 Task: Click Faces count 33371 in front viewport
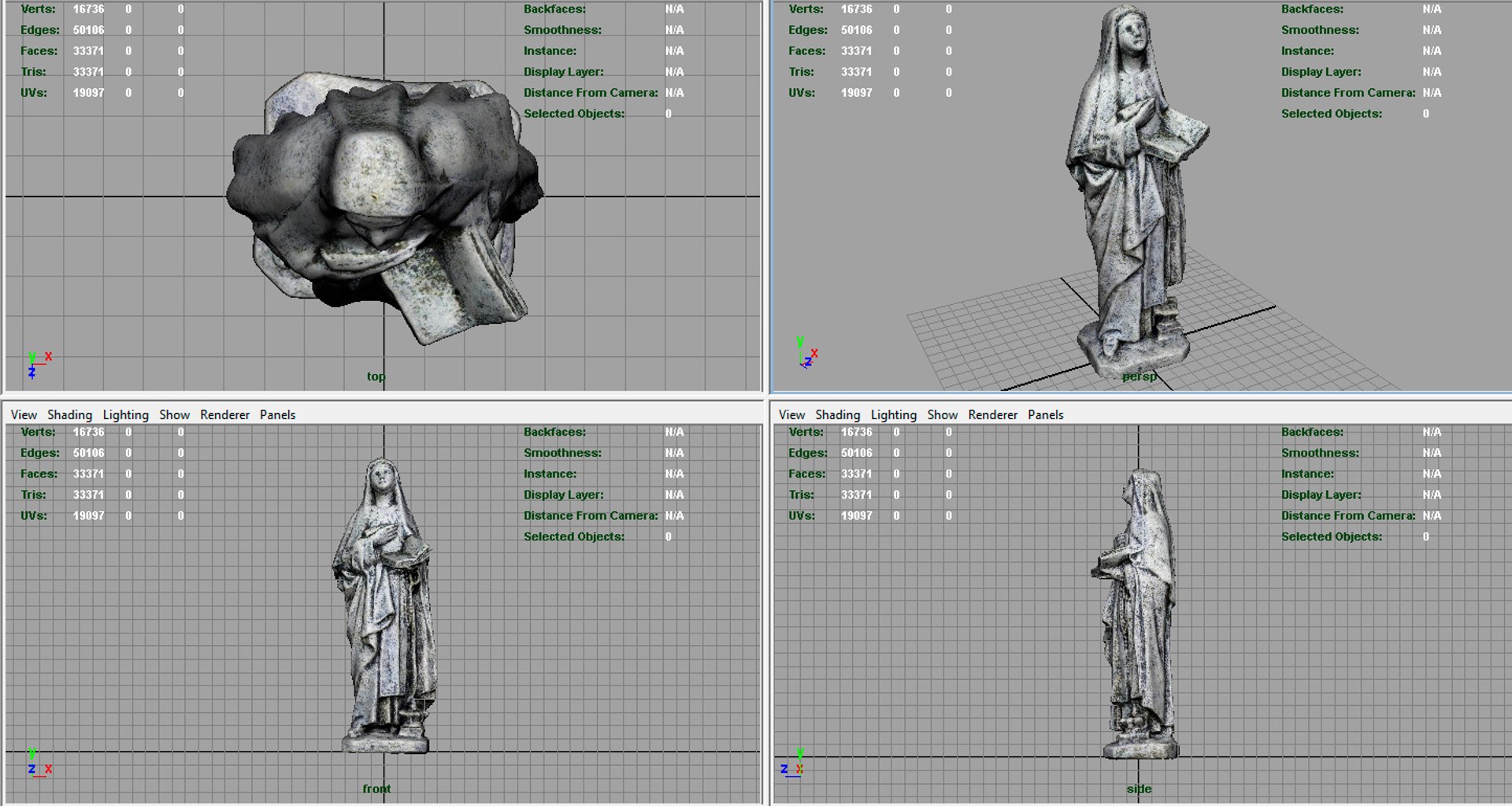pos(88,474)
